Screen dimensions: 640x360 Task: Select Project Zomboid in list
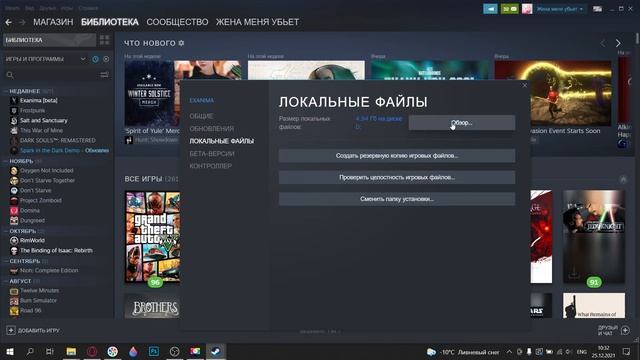pyautogui.click(x=41, y=200)
